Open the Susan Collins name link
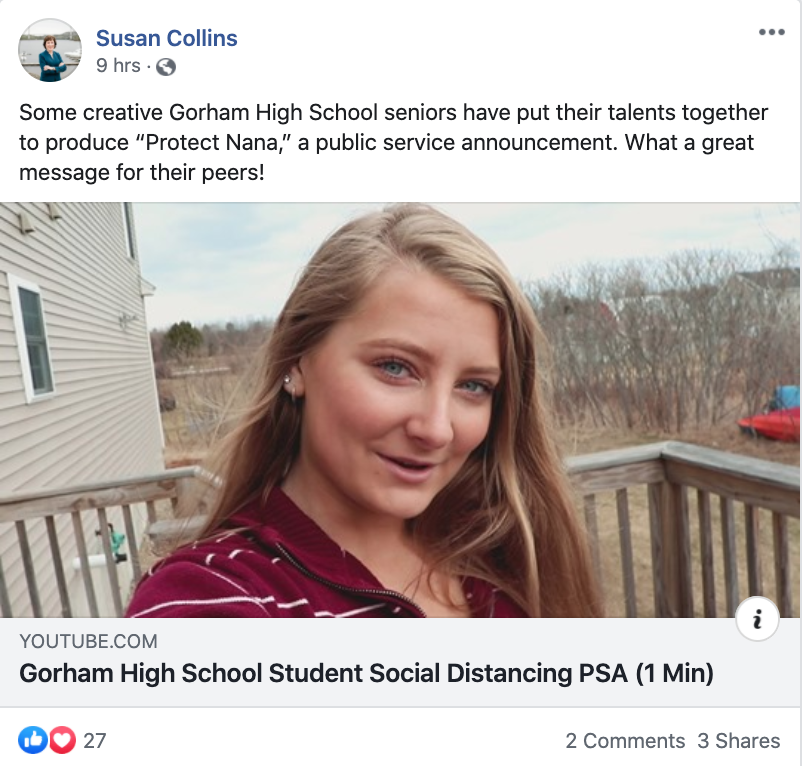Image resolution: width=802 pixels, height=766 pixels. coord(166,38)
